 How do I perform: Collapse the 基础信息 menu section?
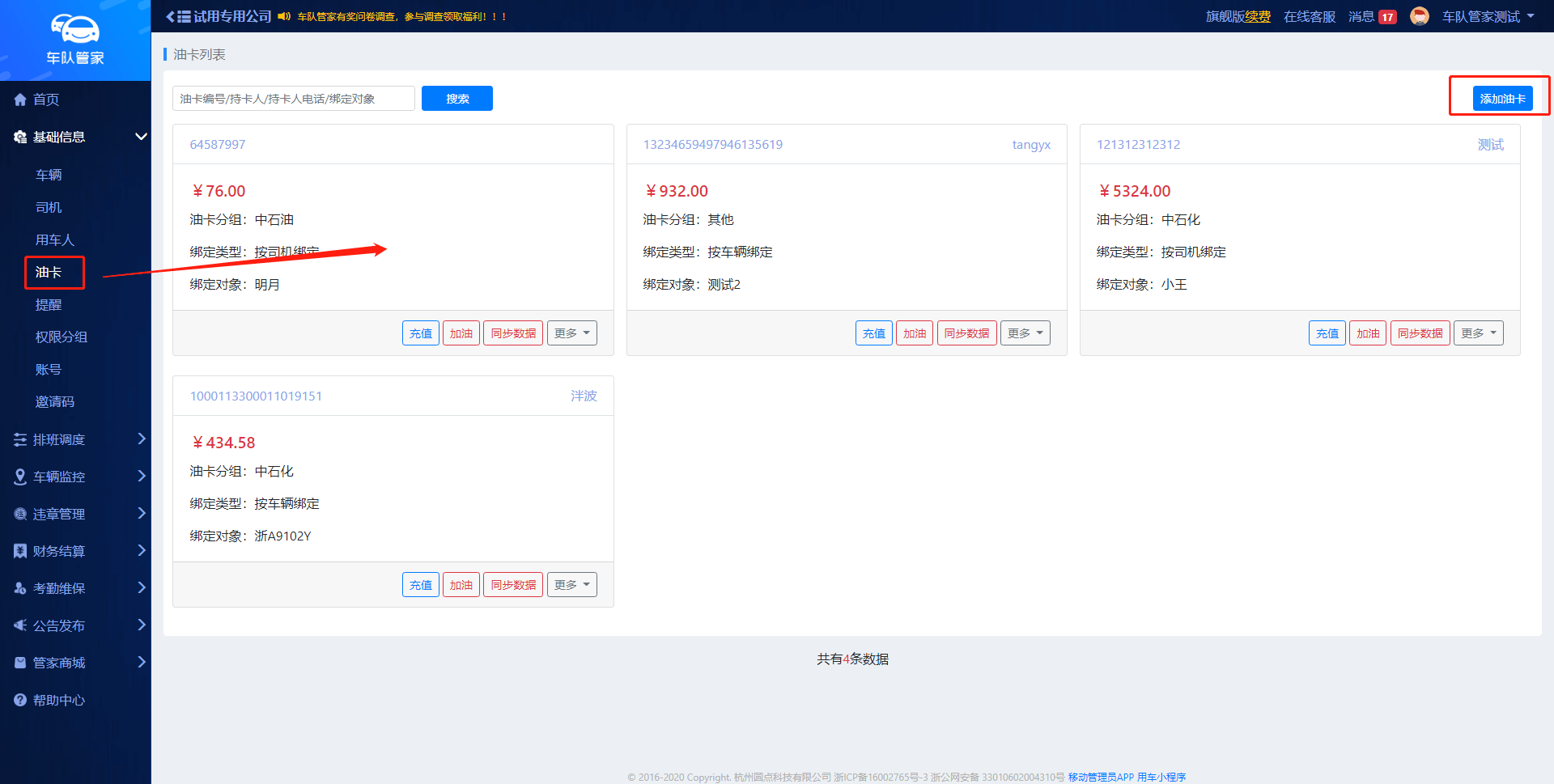[x=141, y=137]
